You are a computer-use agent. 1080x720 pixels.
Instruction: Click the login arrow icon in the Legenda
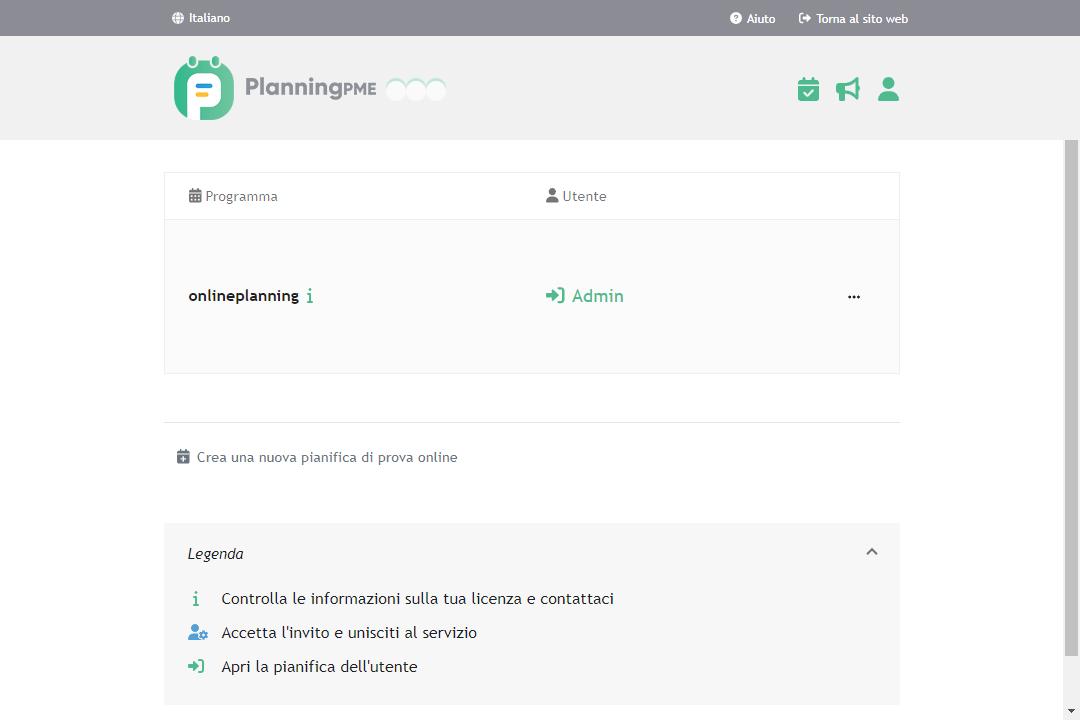[x=196, y=665]
